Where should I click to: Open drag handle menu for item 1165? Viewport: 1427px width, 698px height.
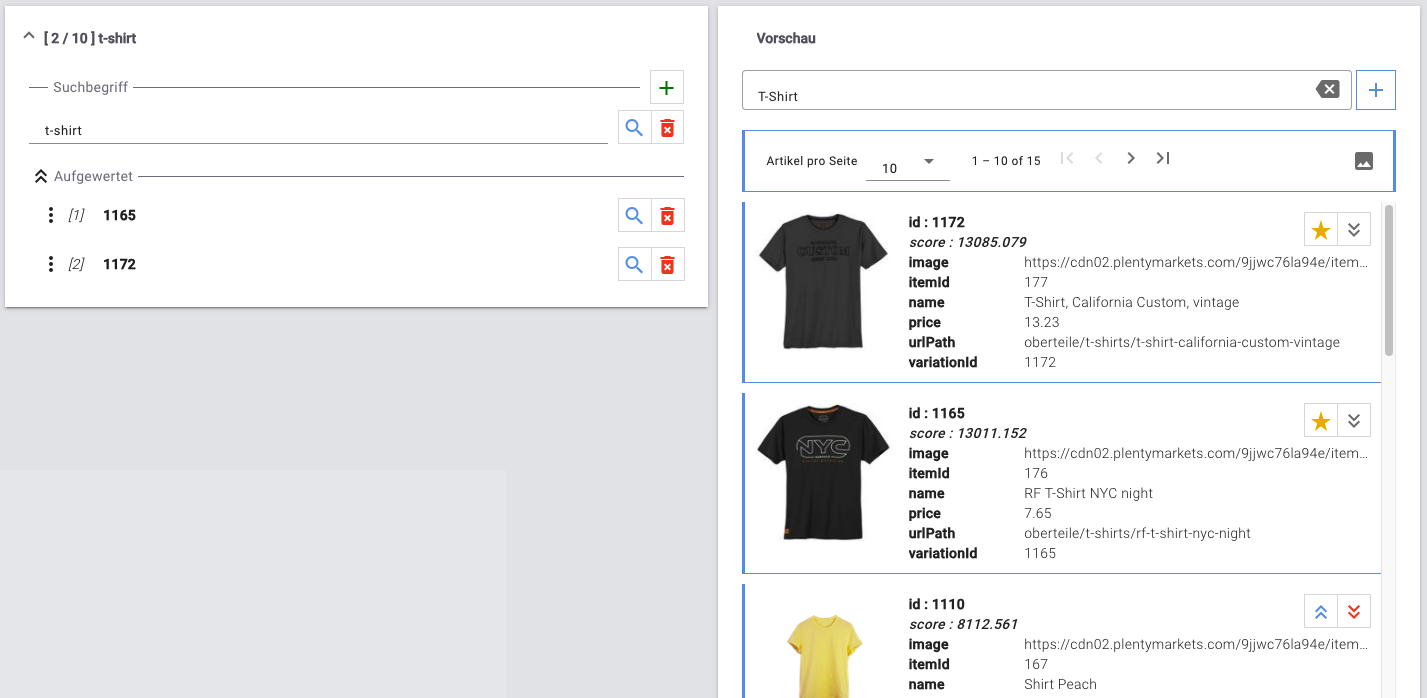50,215
